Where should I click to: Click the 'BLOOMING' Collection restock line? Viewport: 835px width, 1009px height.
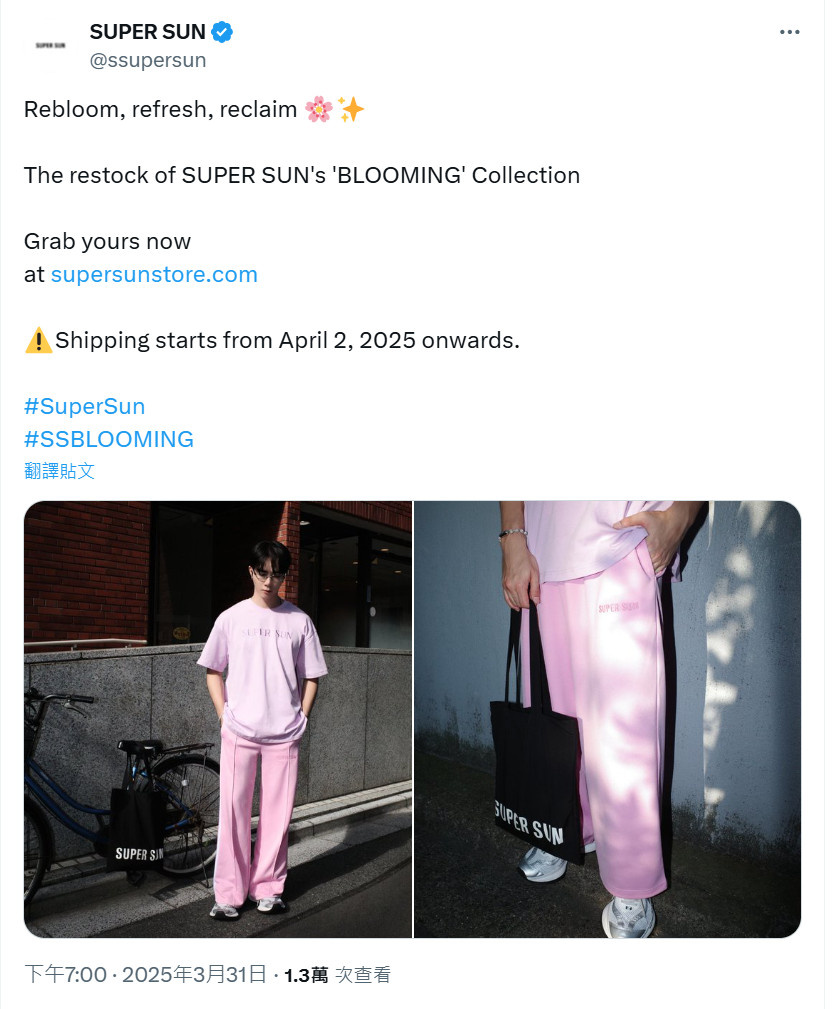click(302, 175)
